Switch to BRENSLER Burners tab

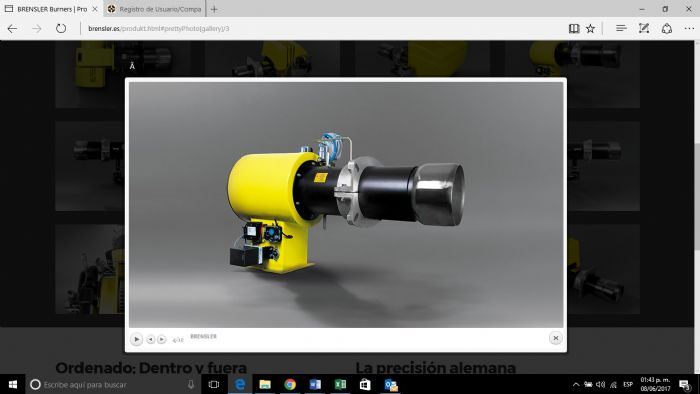click(52, 9)
